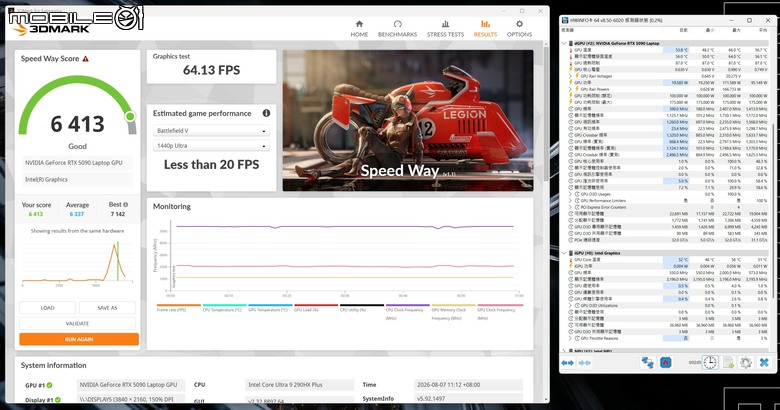Expand GPU Rail Powers in HWiNFO

pos(571,89)
